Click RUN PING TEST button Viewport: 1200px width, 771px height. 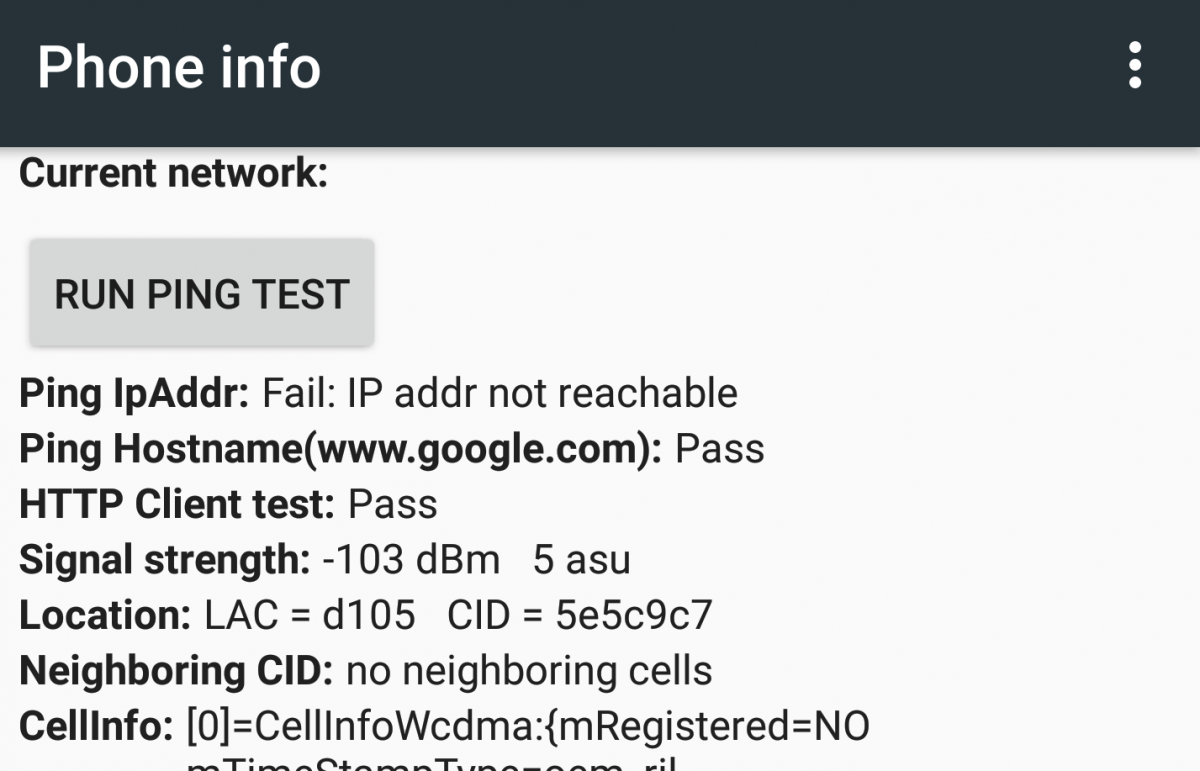(x=201, y=292)
